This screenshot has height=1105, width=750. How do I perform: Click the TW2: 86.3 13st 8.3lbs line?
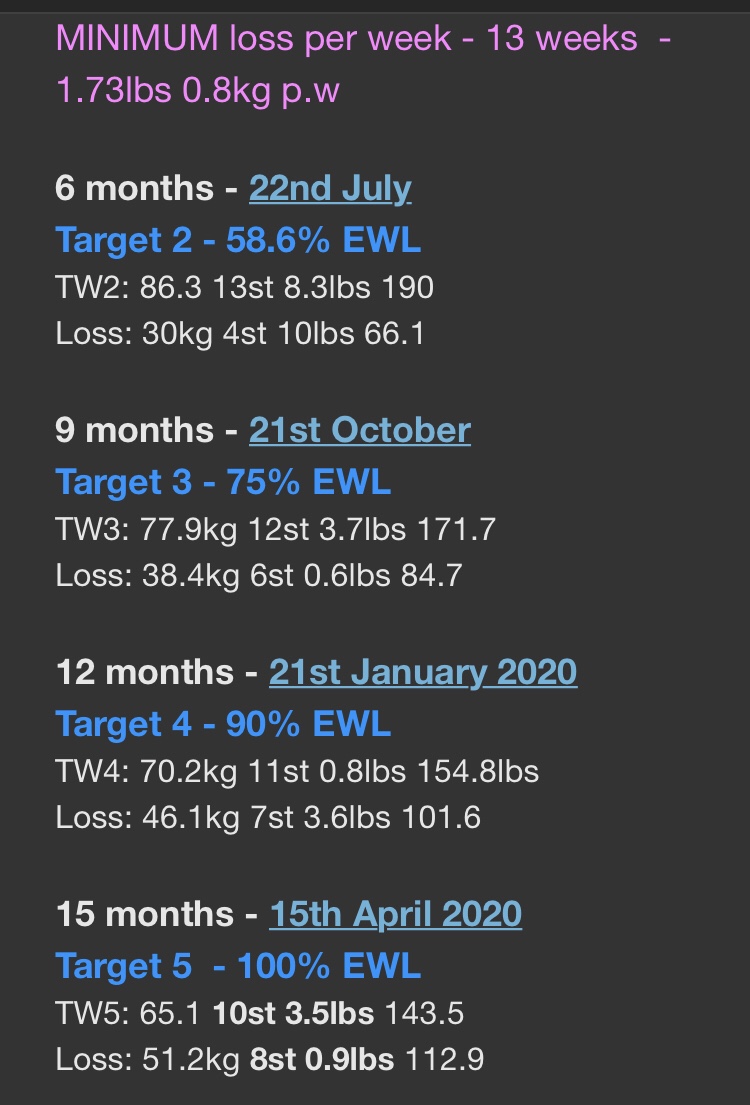point(245,288)
